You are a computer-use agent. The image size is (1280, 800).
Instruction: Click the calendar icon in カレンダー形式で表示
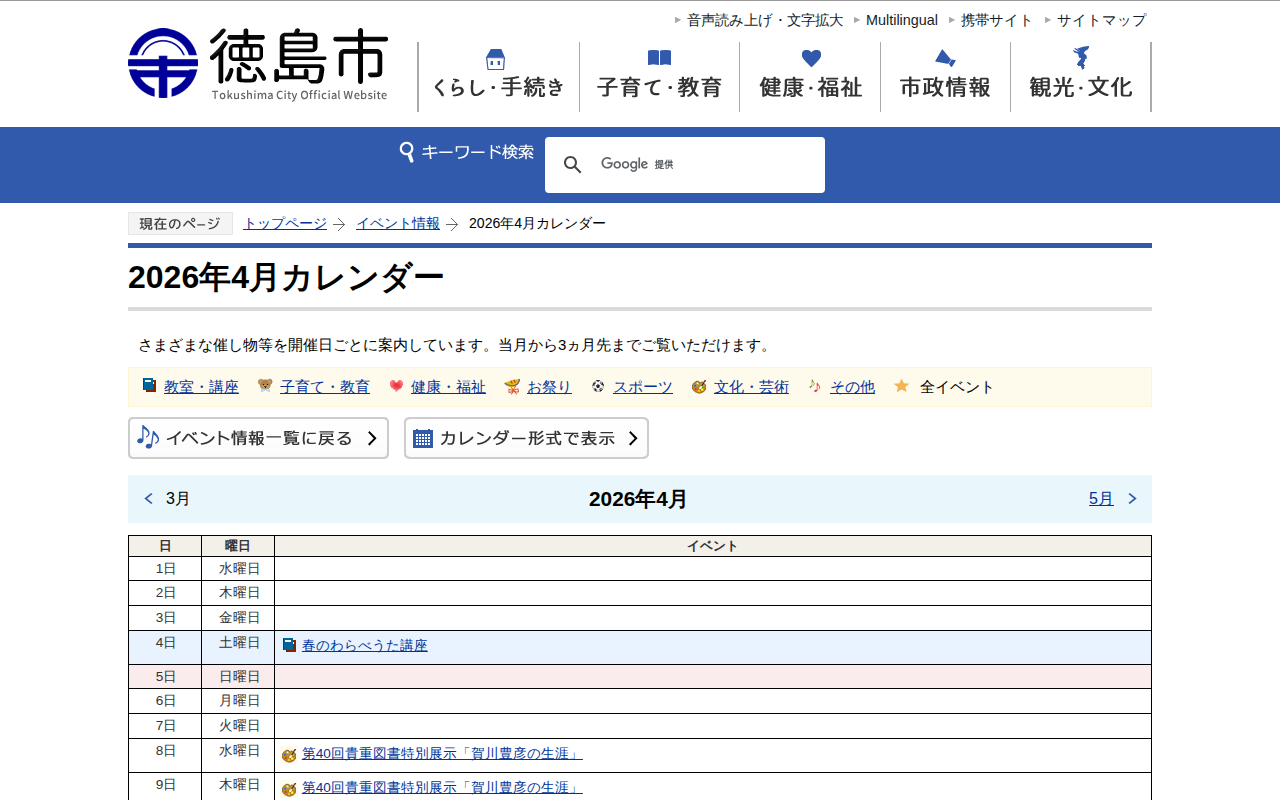423,438
